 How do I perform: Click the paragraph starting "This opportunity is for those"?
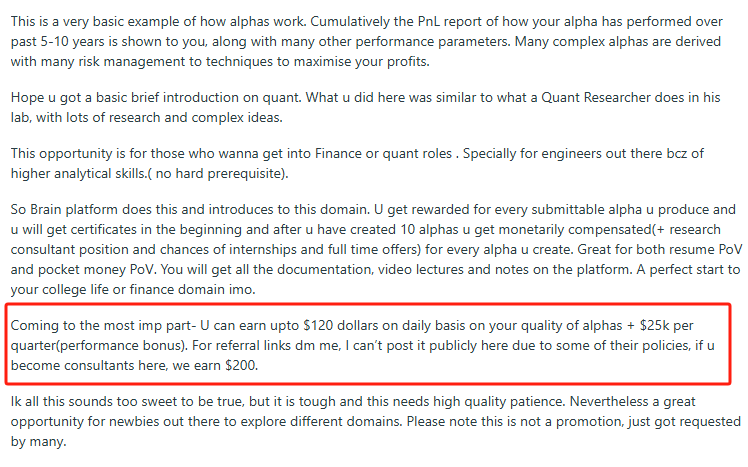357,163
